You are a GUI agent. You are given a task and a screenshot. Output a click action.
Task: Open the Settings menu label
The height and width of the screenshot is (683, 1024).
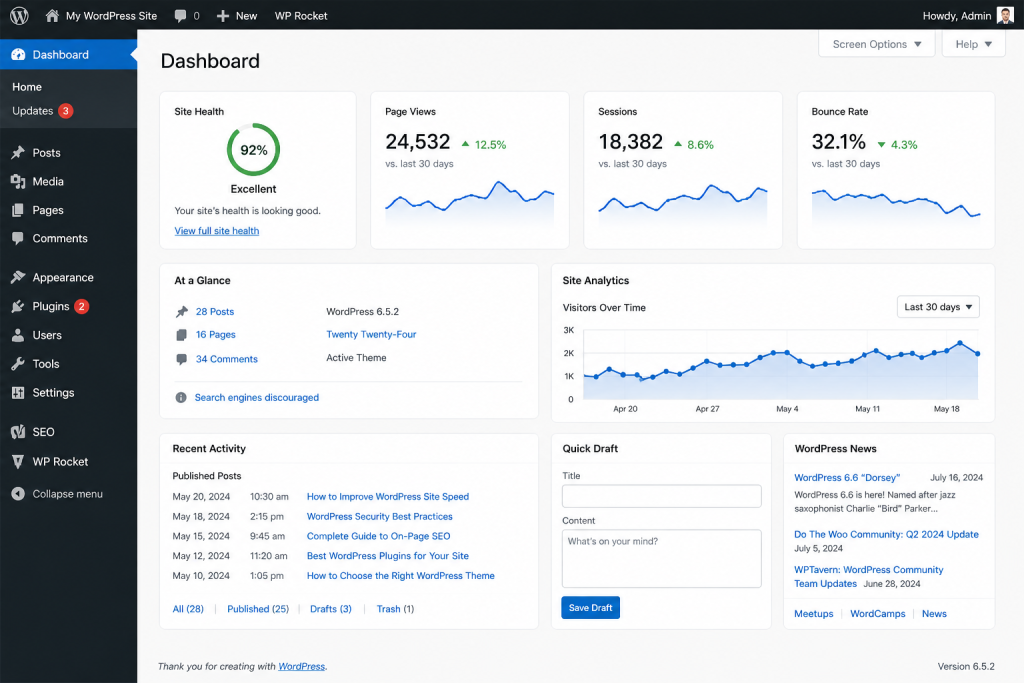(x=54, y=392)
